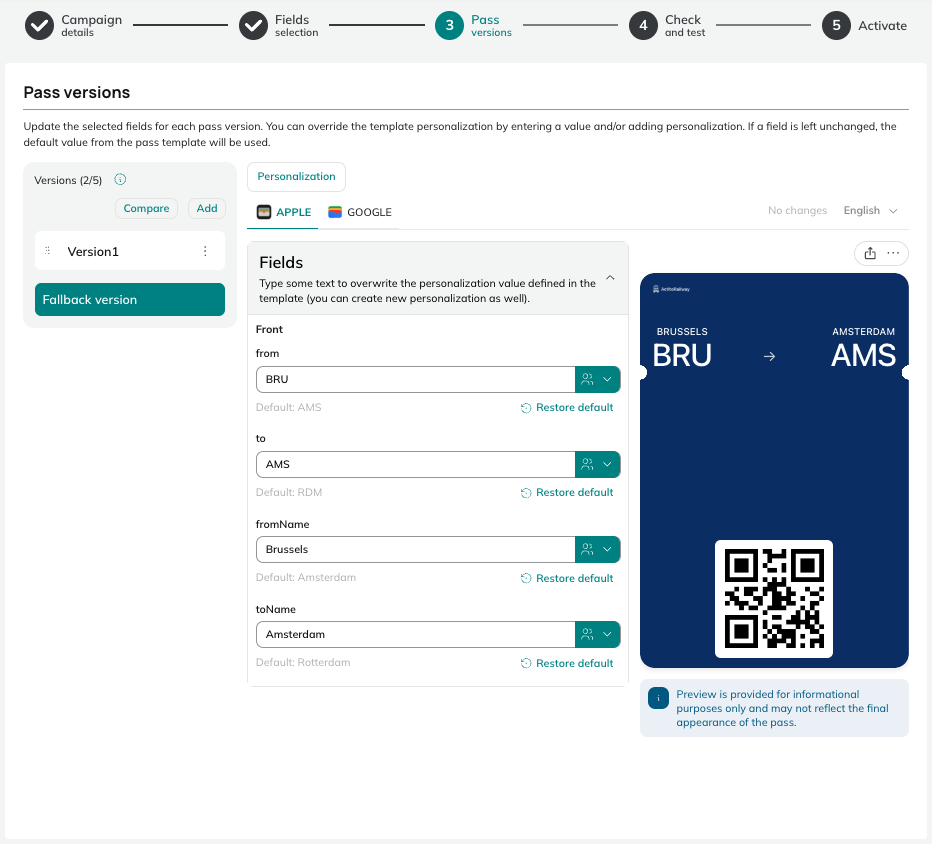Select the Version1 list item
Viewport: 932px width, 844px height.
130,251
